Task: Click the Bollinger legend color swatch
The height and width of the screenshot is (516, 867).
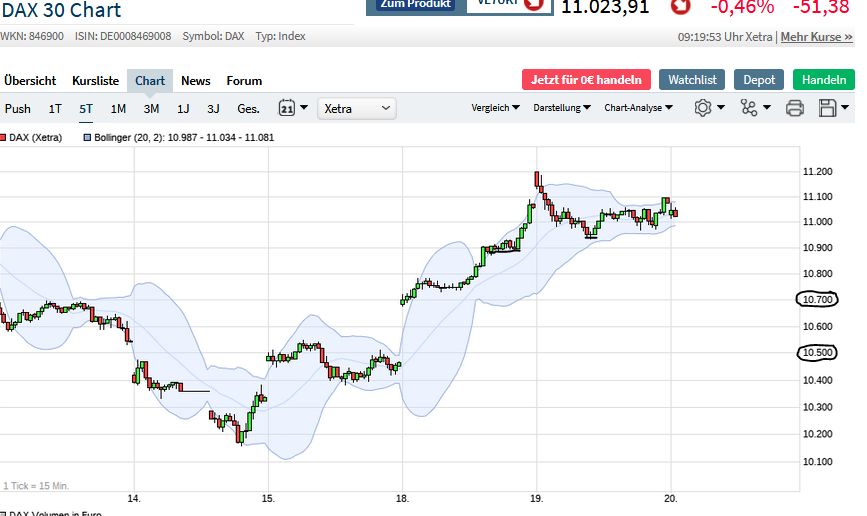Action: 87,137
